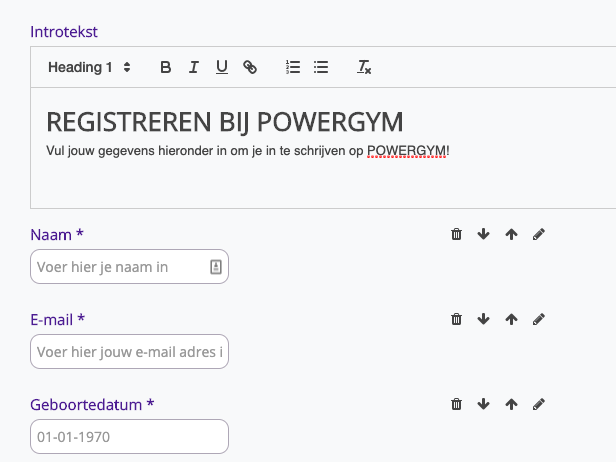This screenshot has width=616, height=462.
Task: Move the Naam field up
Action: [x=511, y=234]
